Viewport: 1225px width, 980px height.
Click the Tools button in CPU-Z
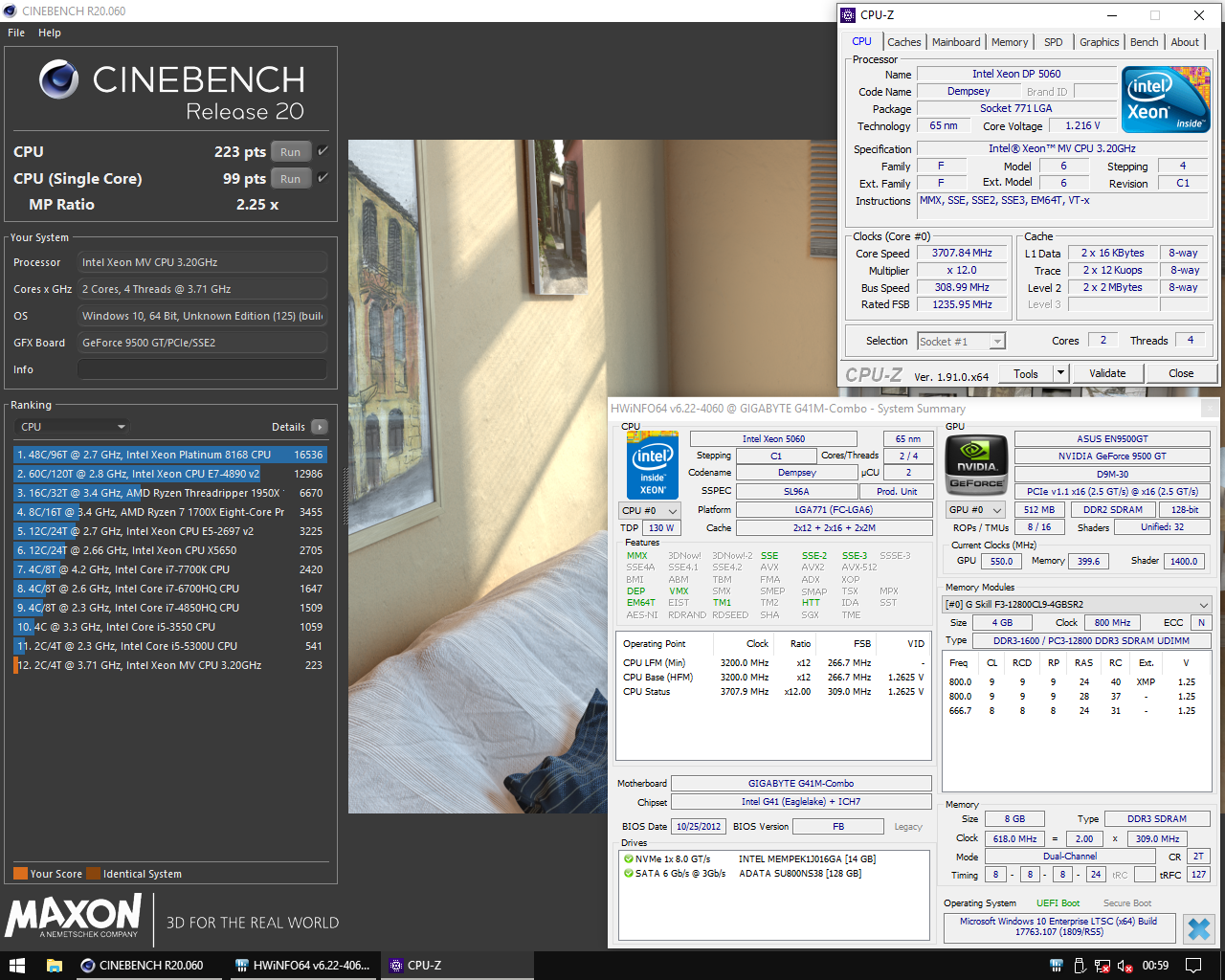point(1026,373)
